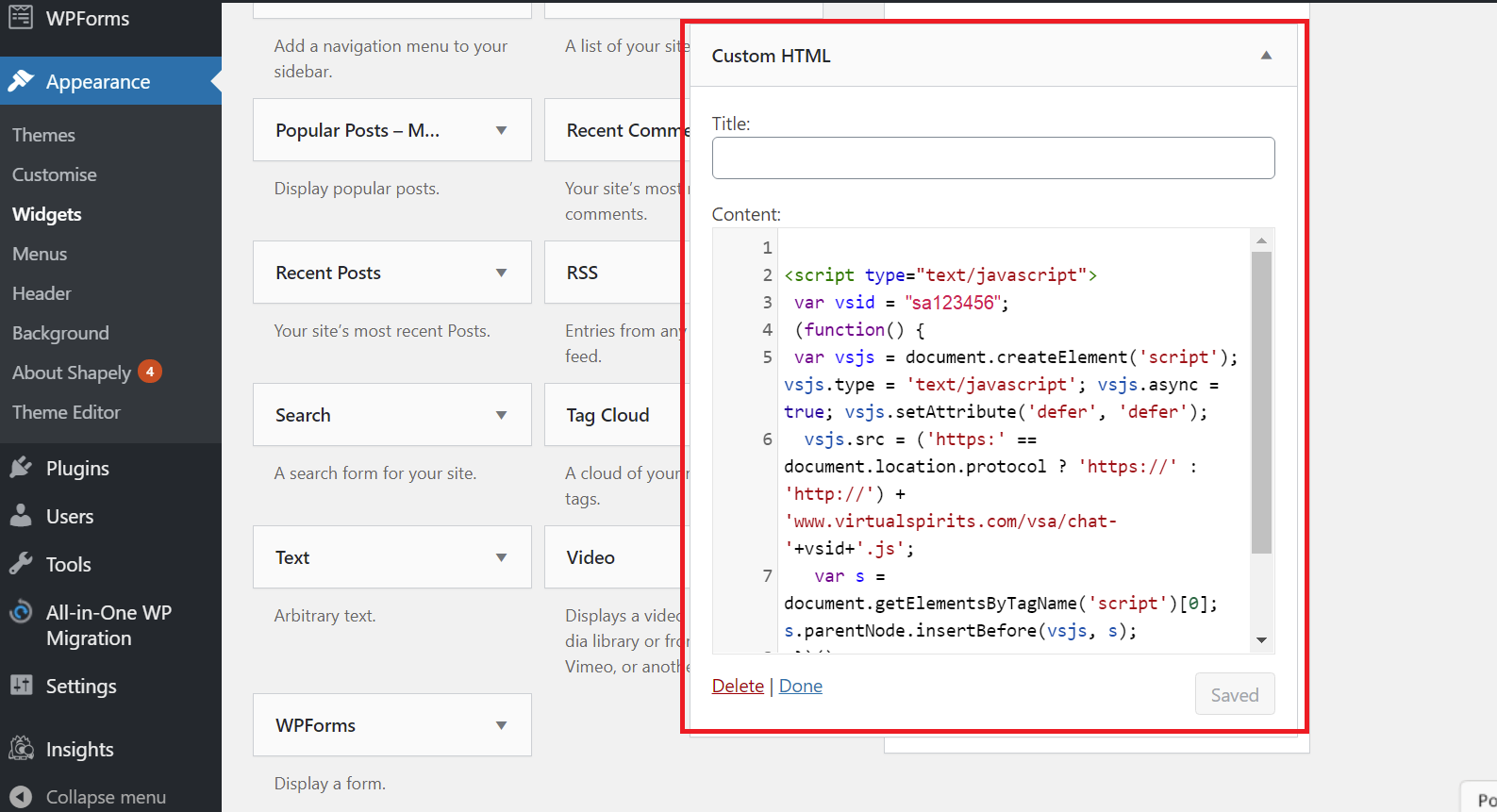Open the Theme Editor submenu item
Screen dimensions: 1497x812
pos(66,412)
